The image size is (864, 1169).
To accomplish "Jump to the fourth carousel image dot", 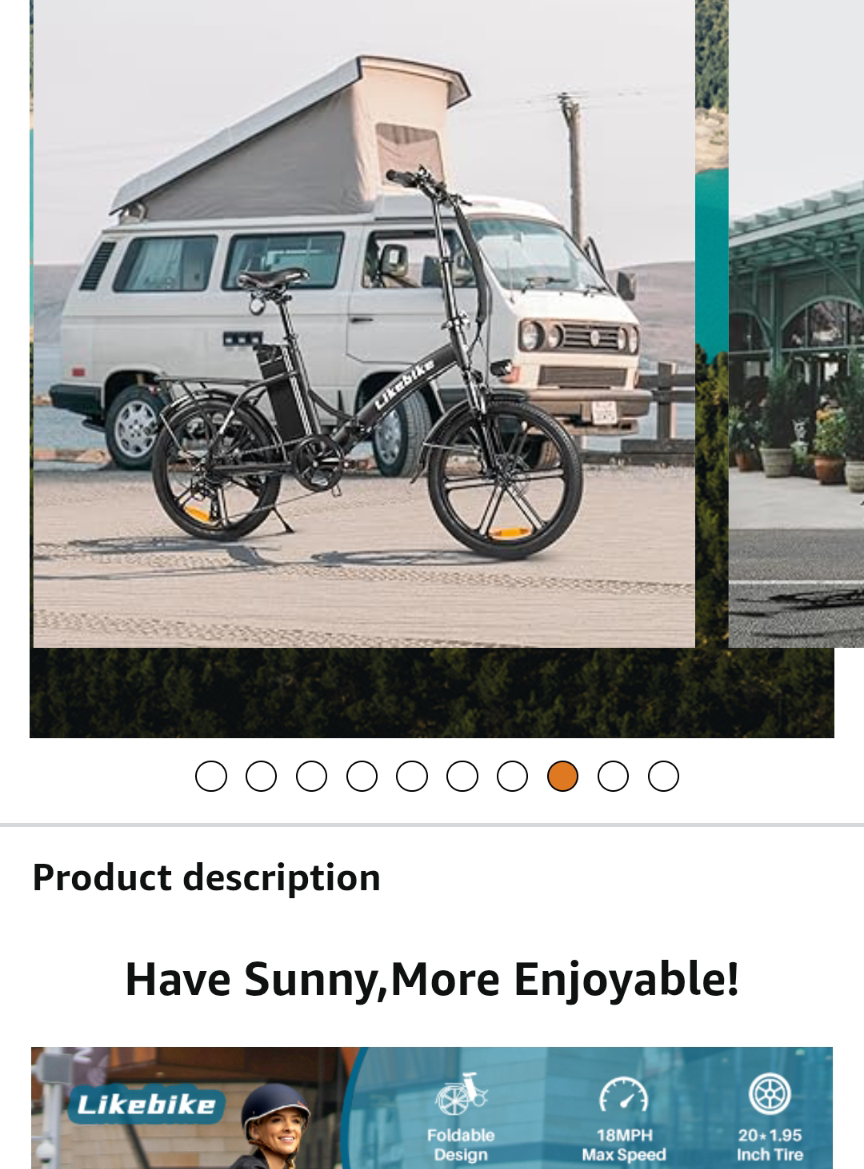I will click(x=362, y=776).
